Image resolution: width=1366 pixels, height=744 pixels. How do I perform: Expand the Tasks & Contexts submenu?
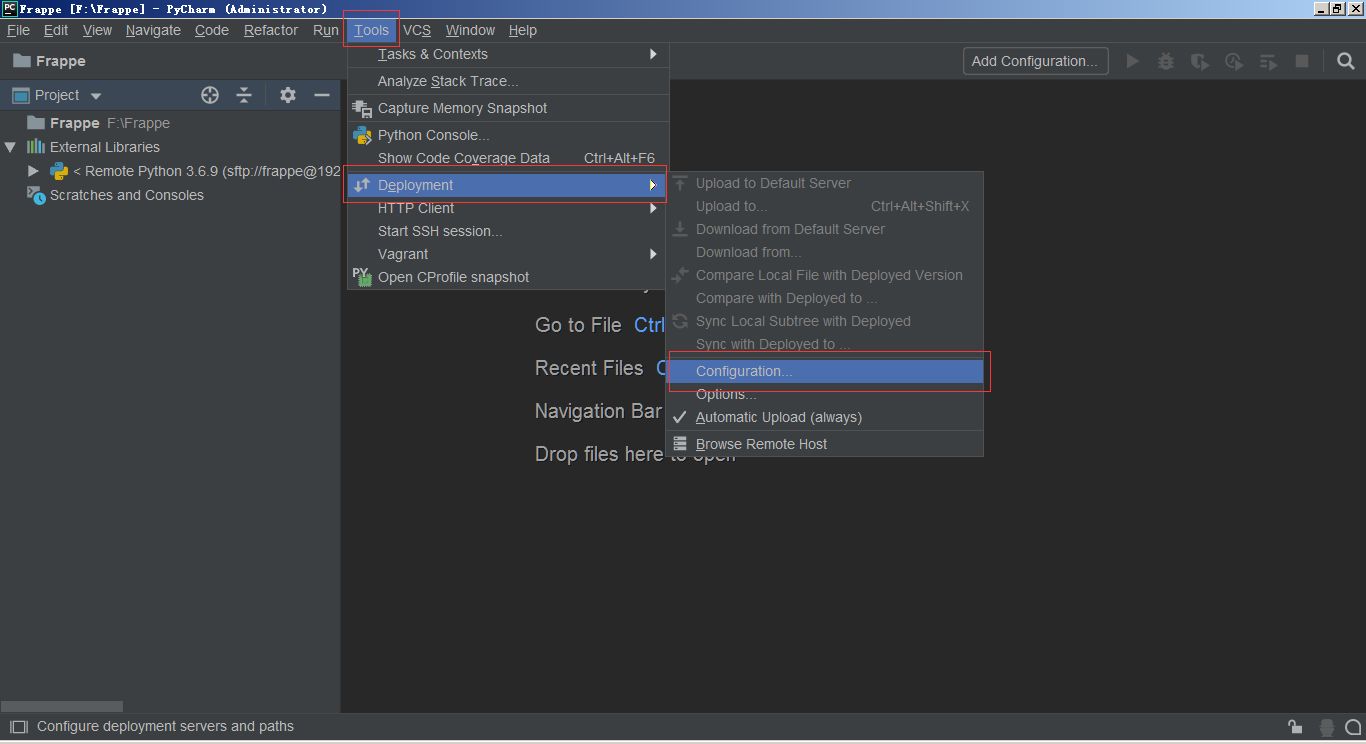[x=508, y=54]
